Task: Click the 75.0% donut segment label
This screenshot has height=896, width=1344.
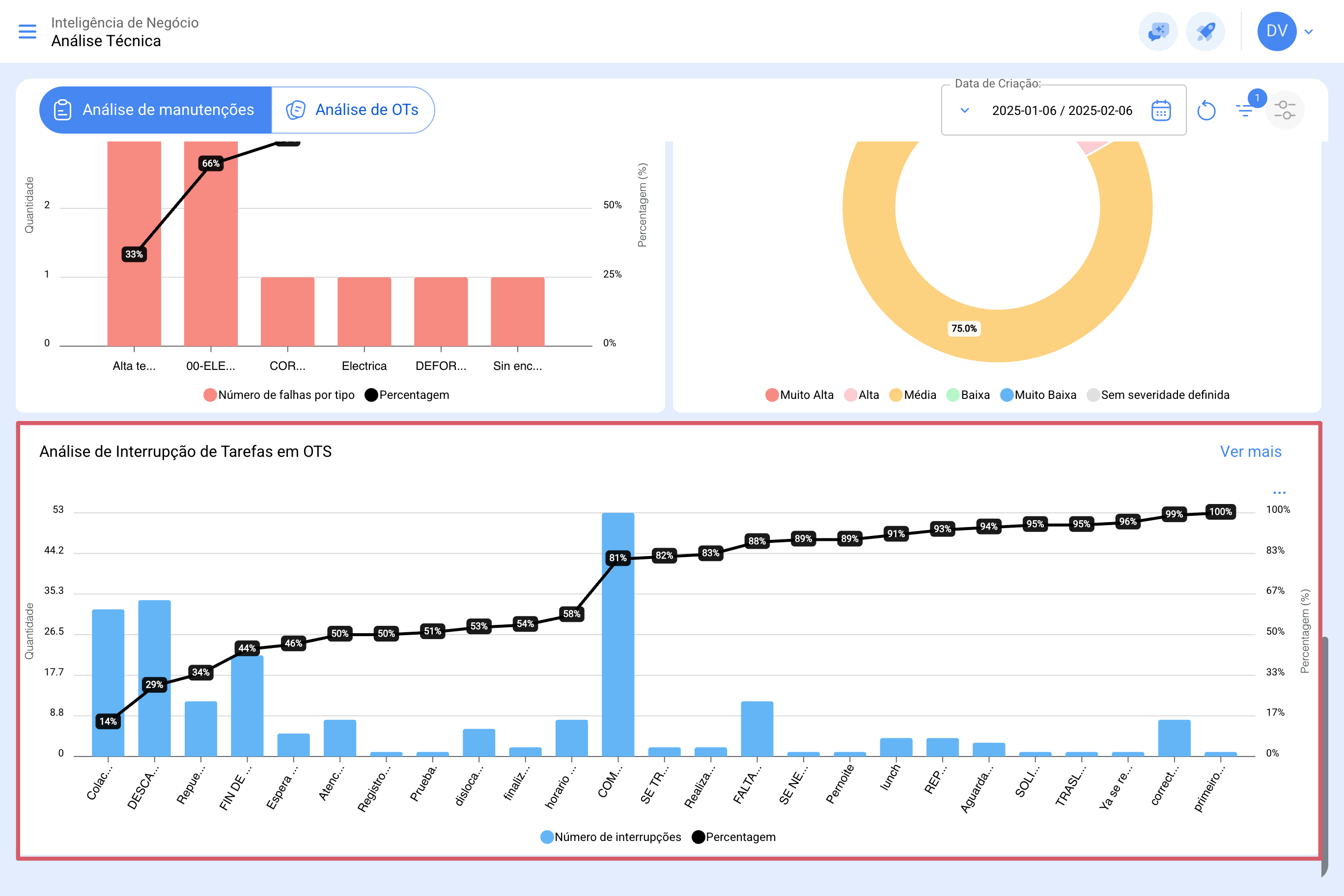Action: [x=964, y=329]
